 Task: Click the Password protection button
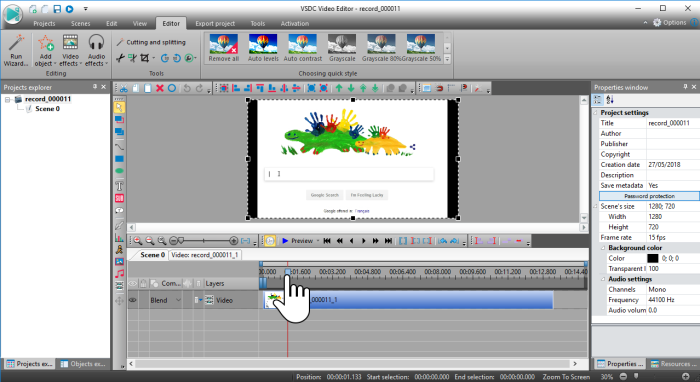(x=649, y=196)
